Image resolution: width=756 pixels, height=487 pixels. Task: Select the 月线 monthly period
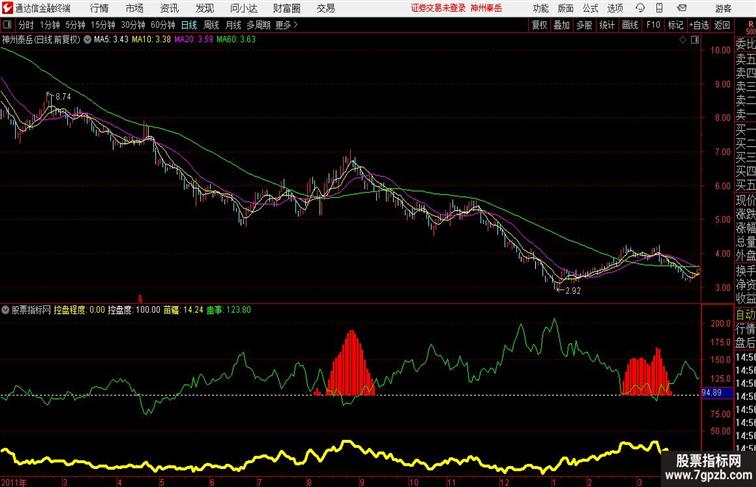pos(233,25)
